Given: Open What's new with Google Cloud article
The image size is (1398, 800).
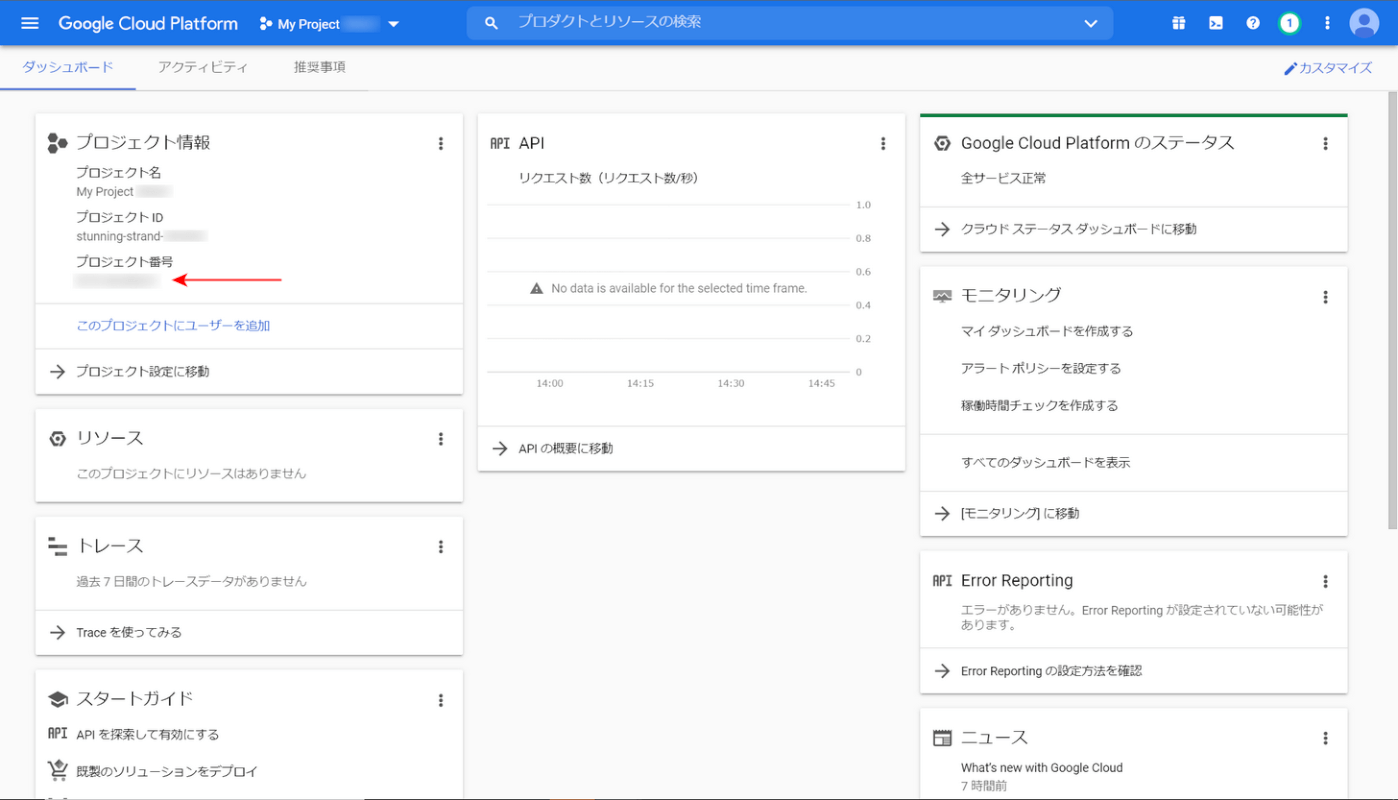Looking at the screenshot, I should point(1042,768).
